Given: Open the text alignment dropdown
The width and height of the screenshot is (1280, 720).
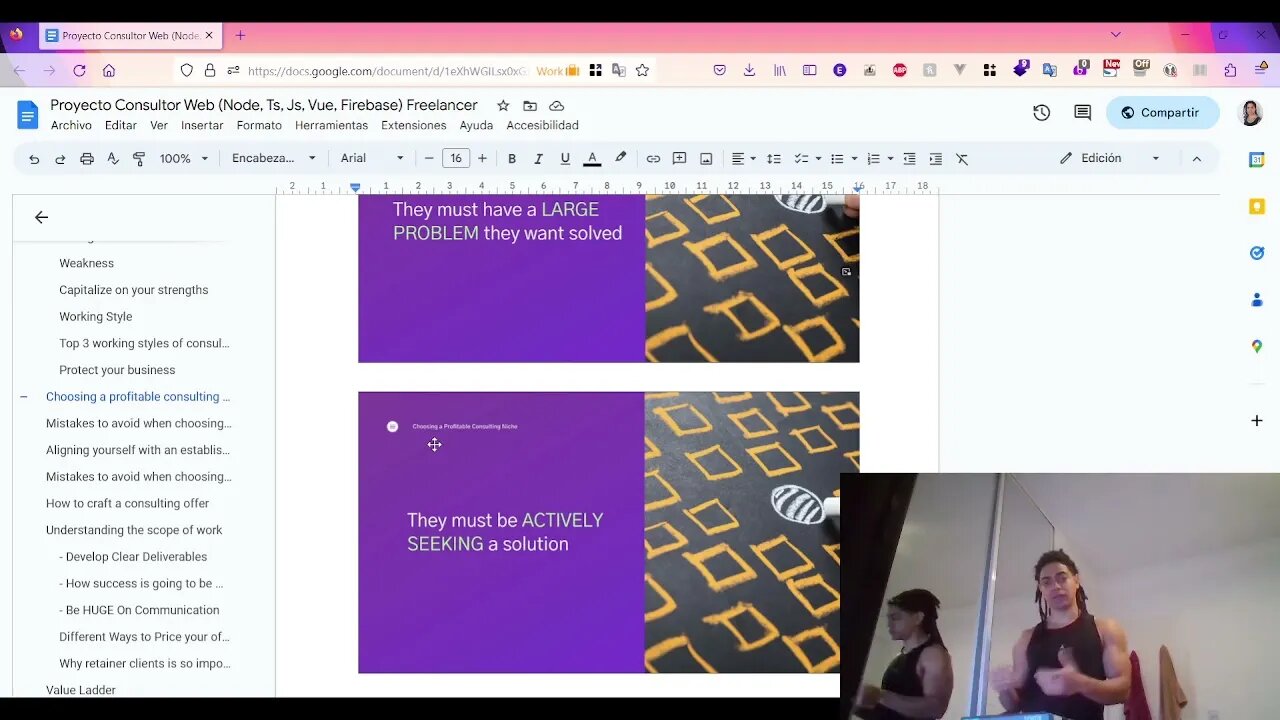Looking at the screenshot, I should coord(743,159).
